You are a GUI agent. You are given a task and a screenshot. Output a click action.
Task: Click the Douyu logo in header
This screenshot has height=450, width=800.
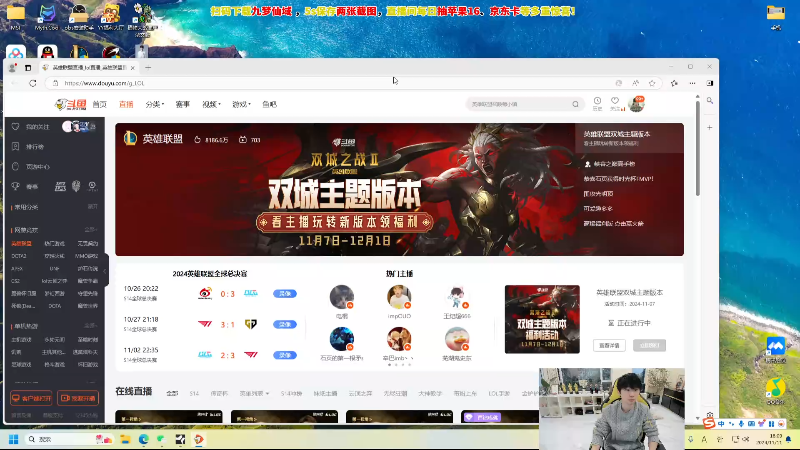[70, 104]
